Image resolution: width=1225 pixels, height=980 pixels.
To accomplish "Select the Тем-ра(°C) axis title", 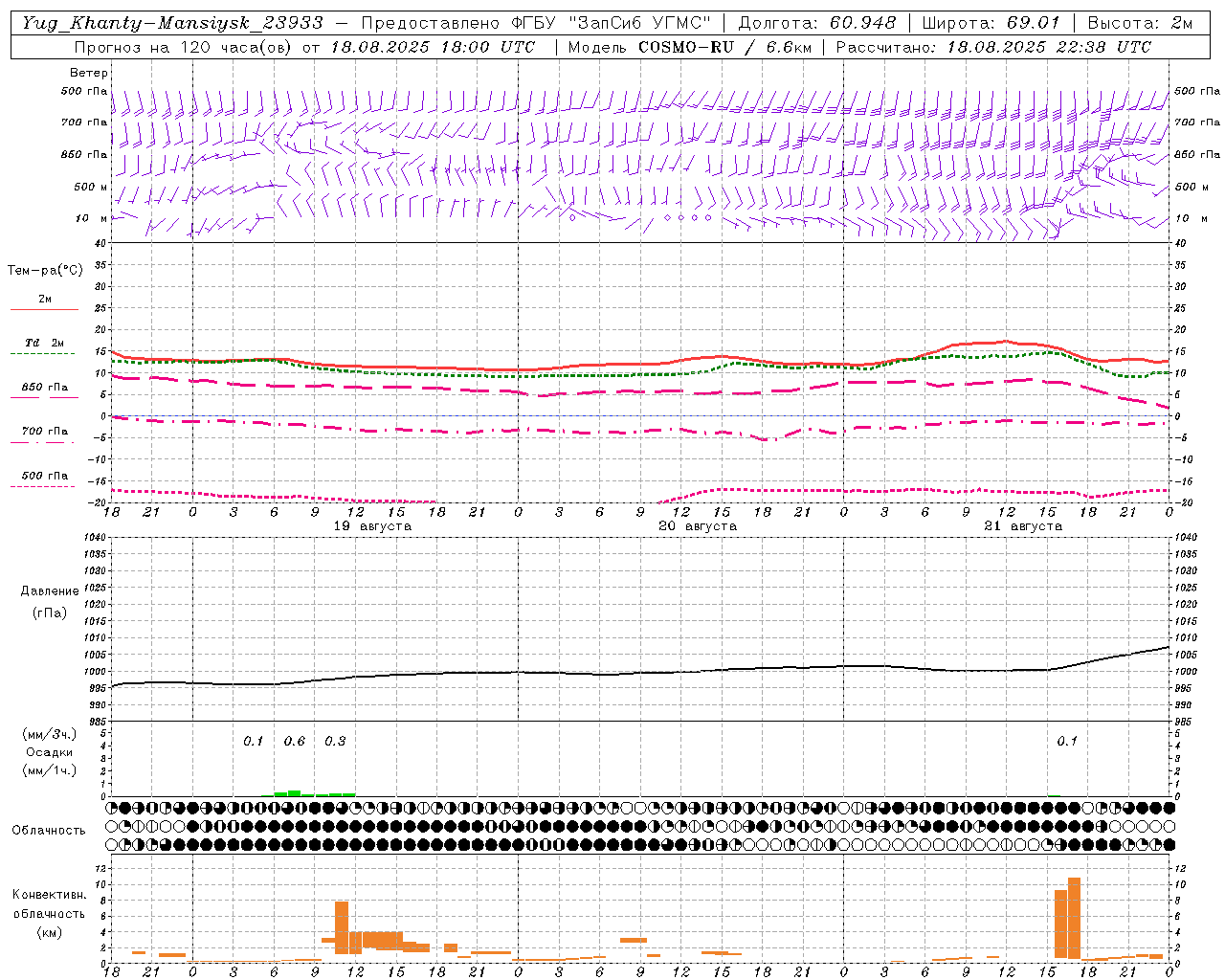I will coord(45,271).
